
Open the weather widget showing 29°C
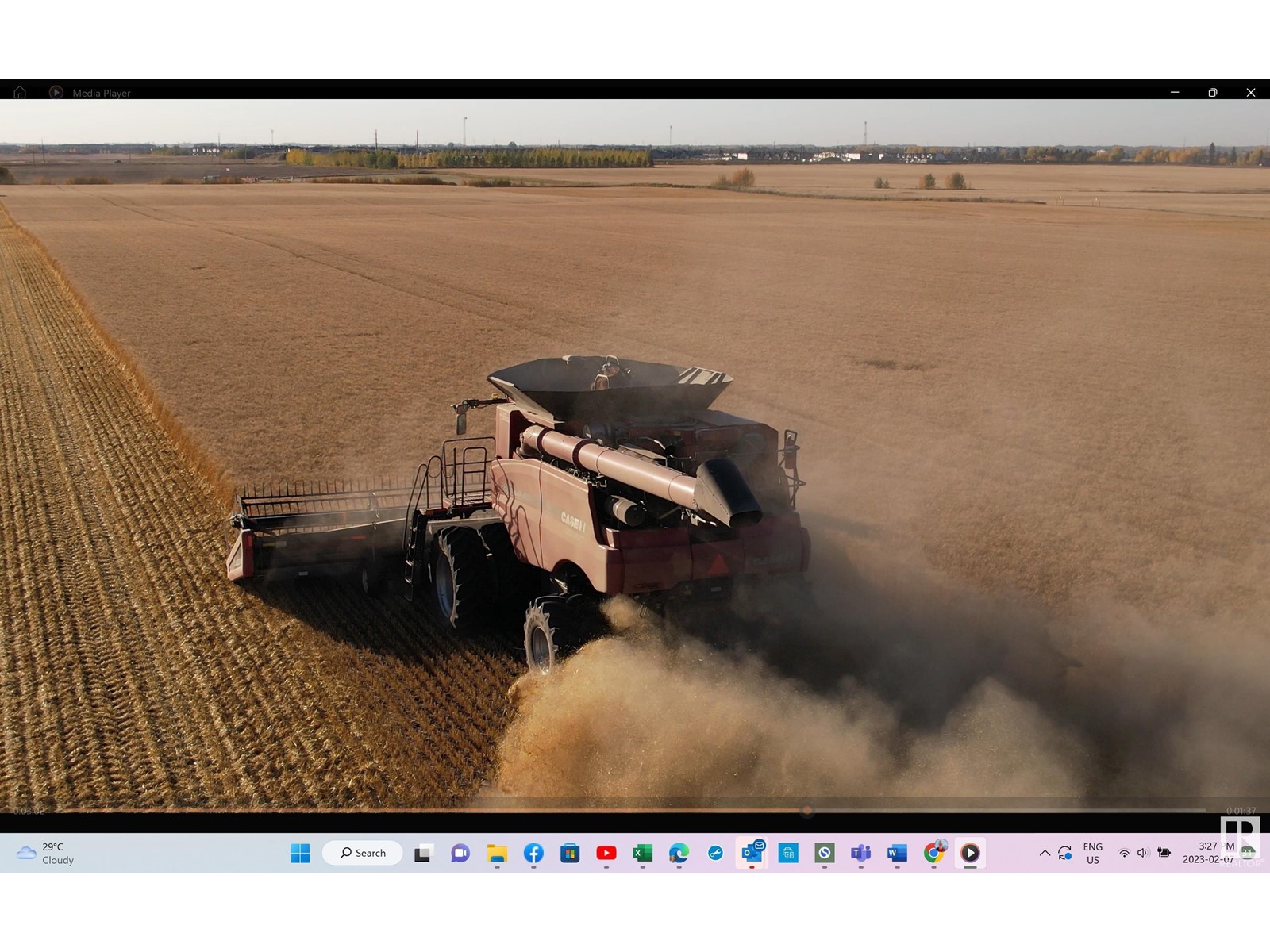[x=46, y=853]
